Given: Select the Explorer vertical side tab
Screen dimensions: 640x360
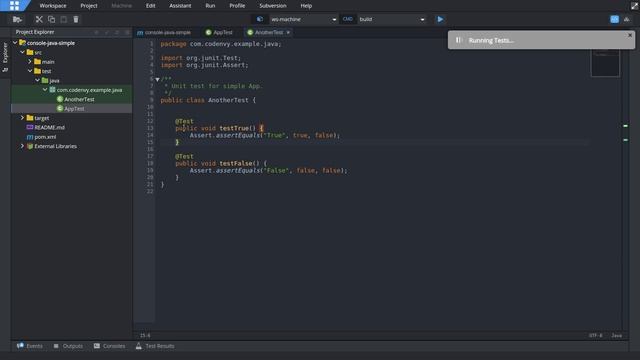Looking at the screenshot, I should (5, 57).
